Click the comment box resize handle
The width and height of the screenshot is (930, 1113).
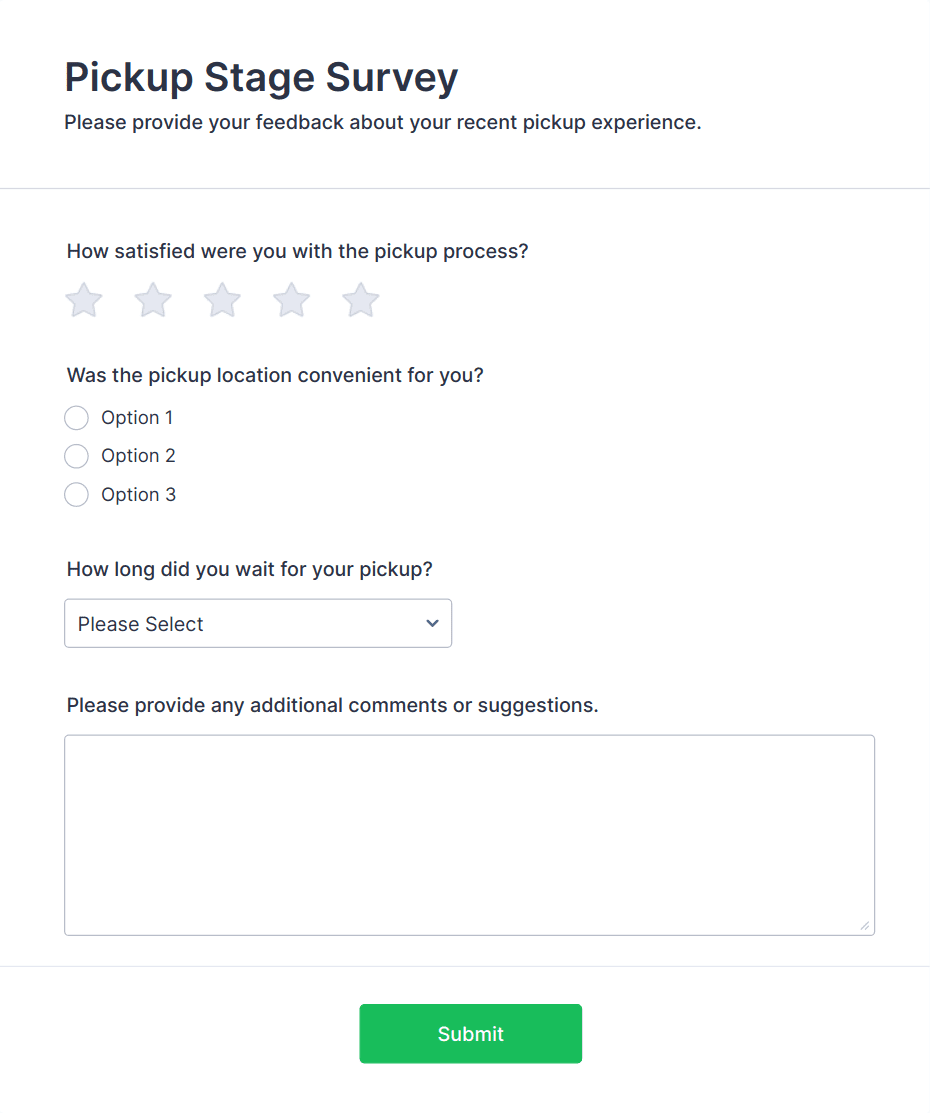pyautogui.click(x=865, y=926)
